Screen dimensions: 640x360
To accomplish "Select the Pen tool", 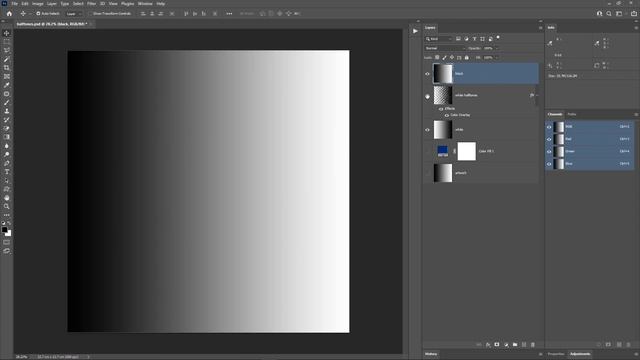I will 7,163.
